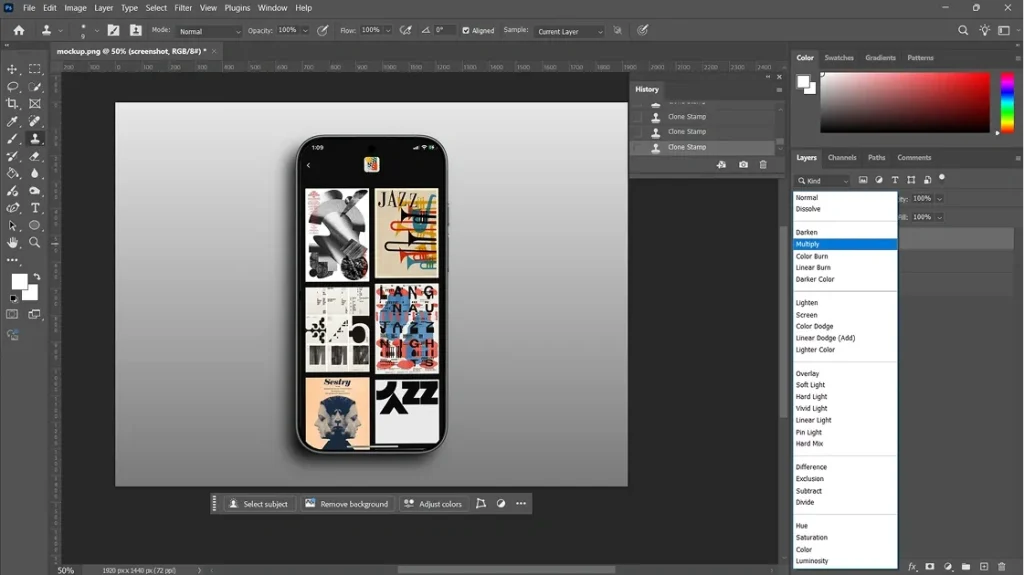The image size is (1024, 575).
Task: Select the Ellipse shape tool
Action: pos(35,225)
